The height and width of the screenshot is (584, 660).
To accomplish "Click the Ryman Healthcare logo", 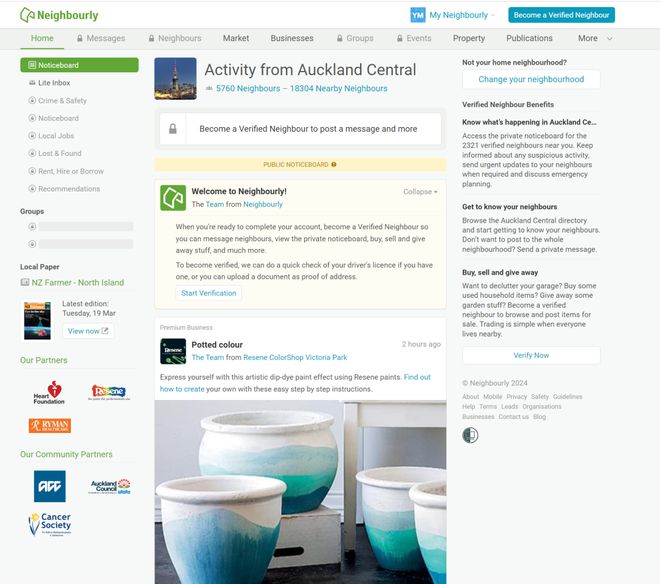I will (x=50, y=425).
